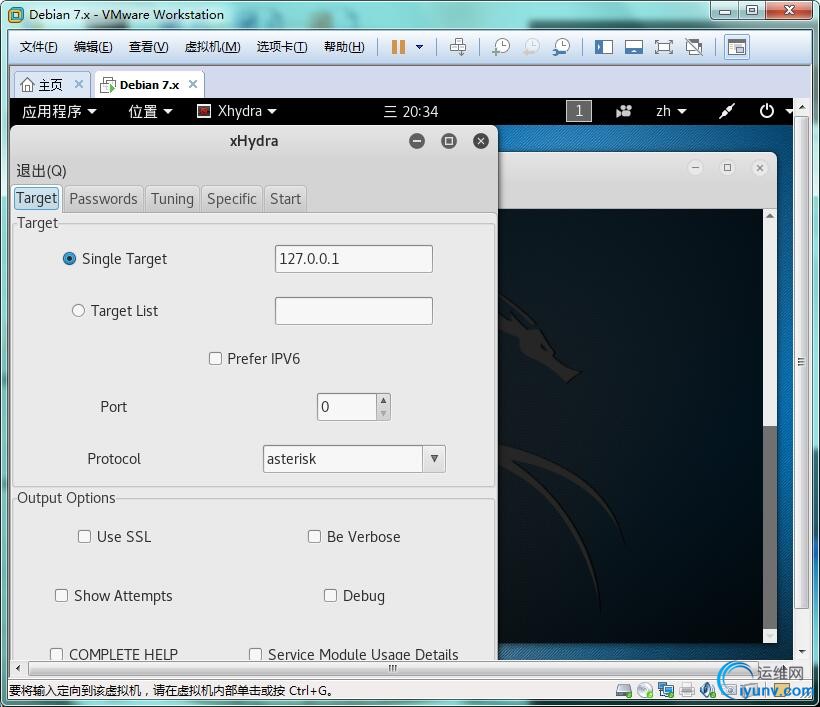Select the Single Target radio button
The image size is (820, 707).
(x=69, y=258)
